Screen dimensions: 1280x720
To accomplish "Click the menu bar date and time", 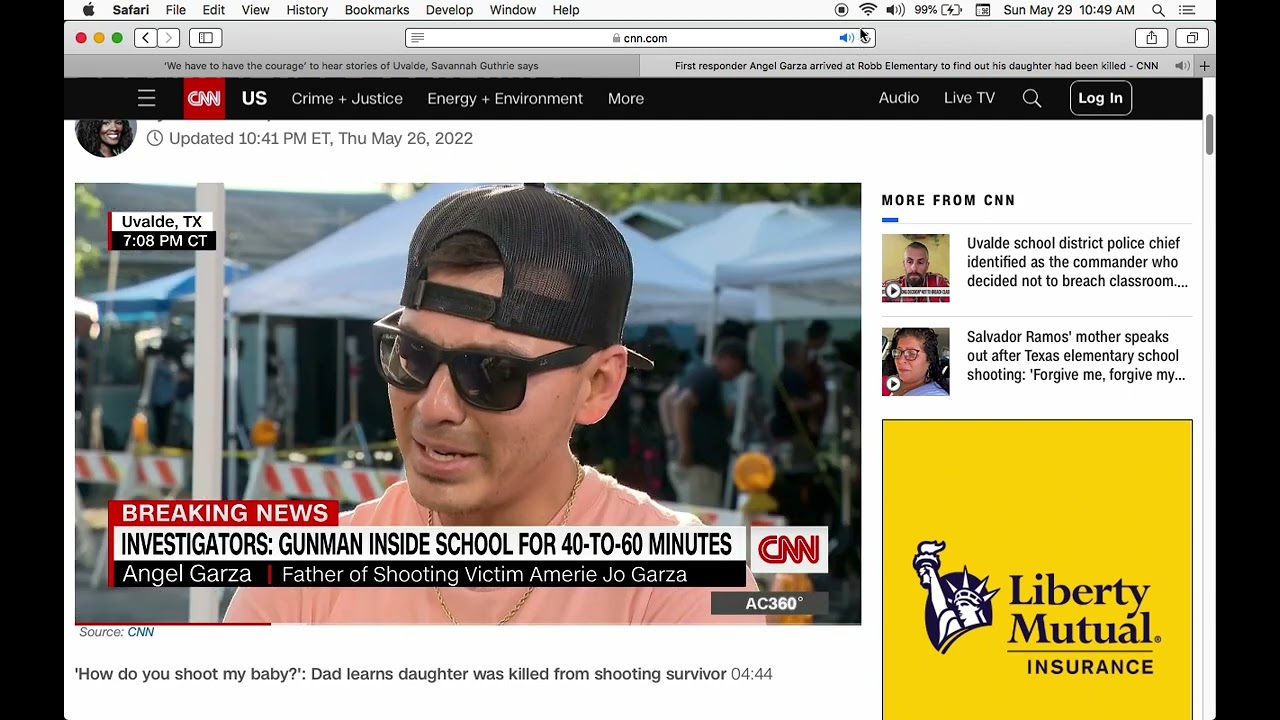I will [1069, 10].
